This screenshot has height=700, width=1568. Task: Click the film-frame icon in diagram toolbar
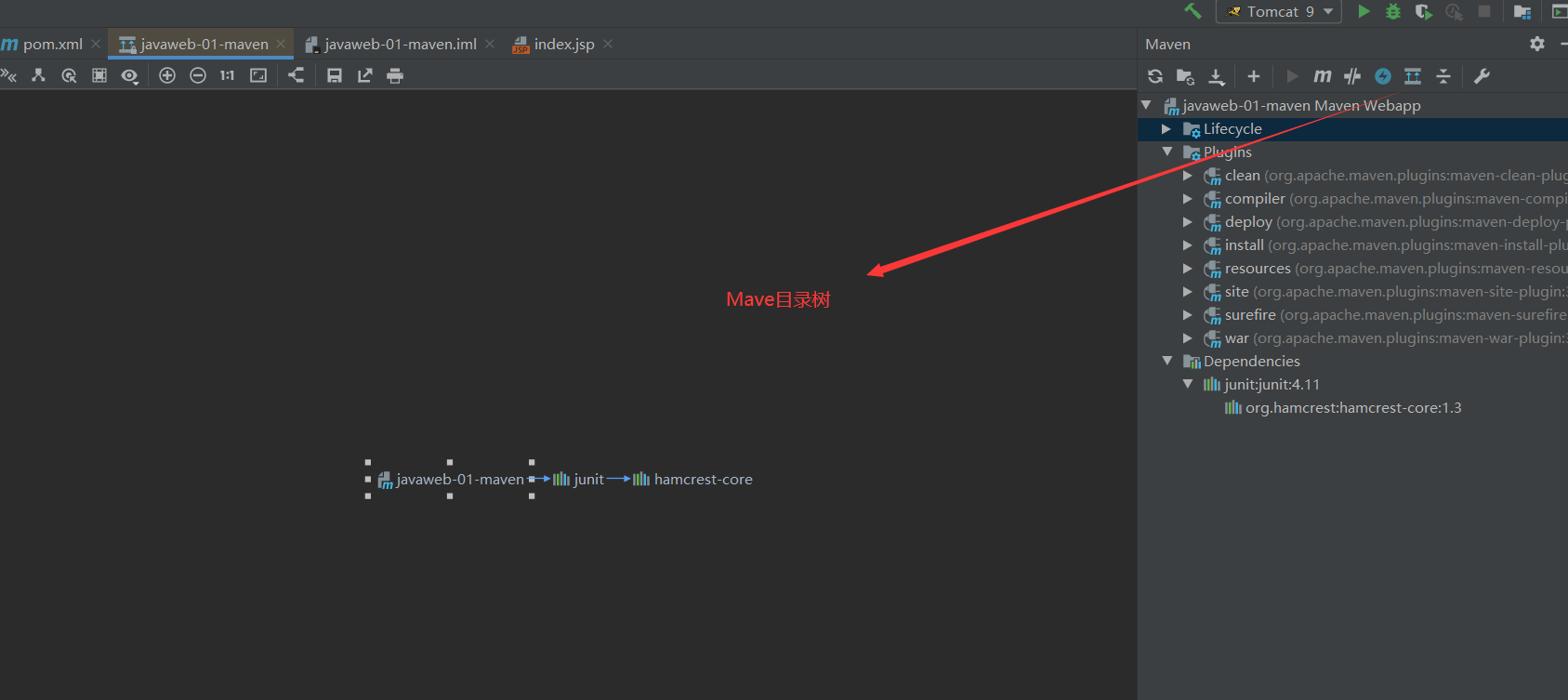(99, 75)
